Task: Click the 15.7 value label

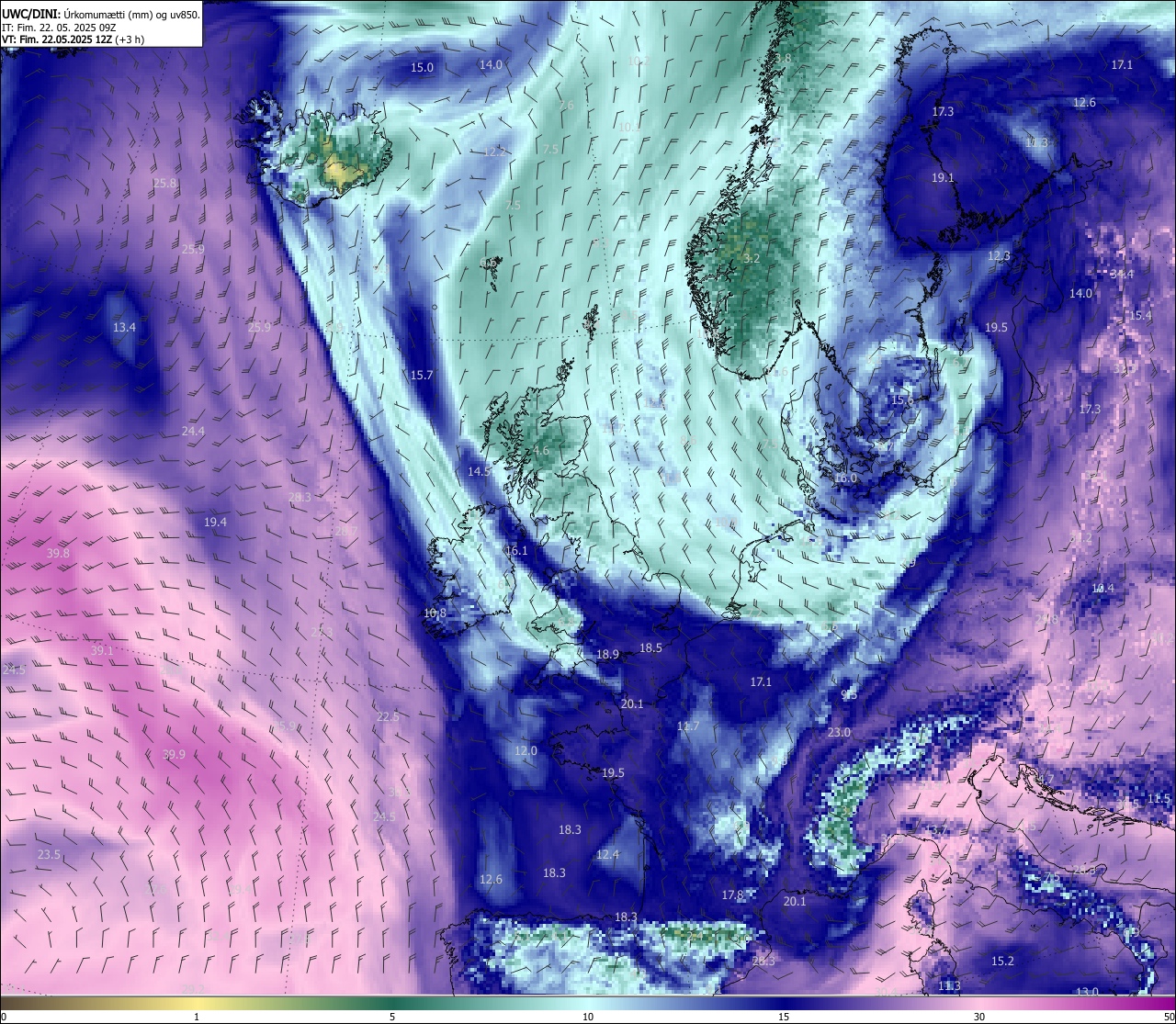Action: 421,376
